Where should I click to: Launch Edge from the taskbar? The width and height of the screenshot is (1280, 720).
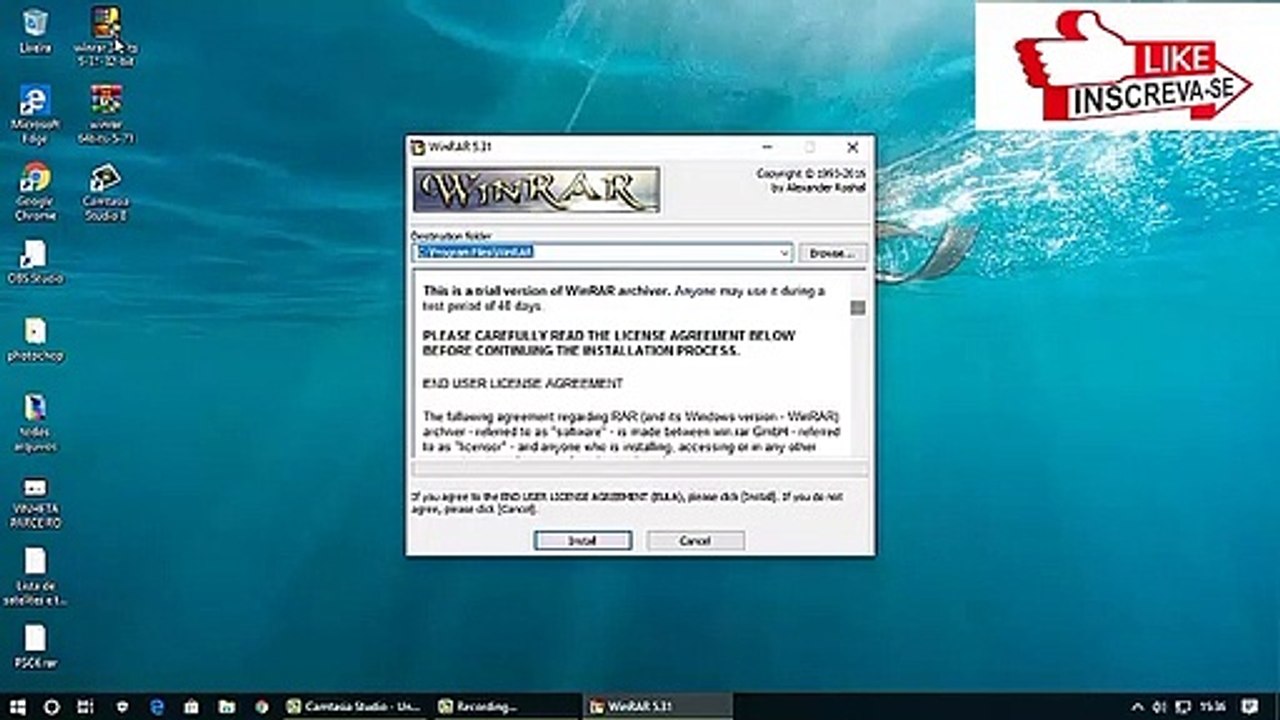click(156, 706)
